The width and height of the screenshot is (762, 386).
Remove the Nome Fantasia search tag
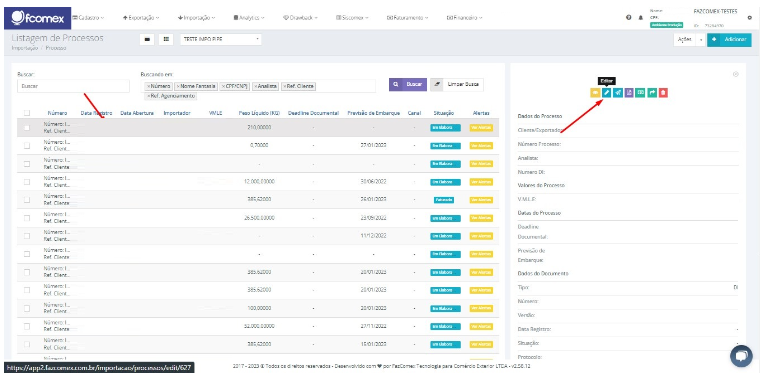coord(178,87)
